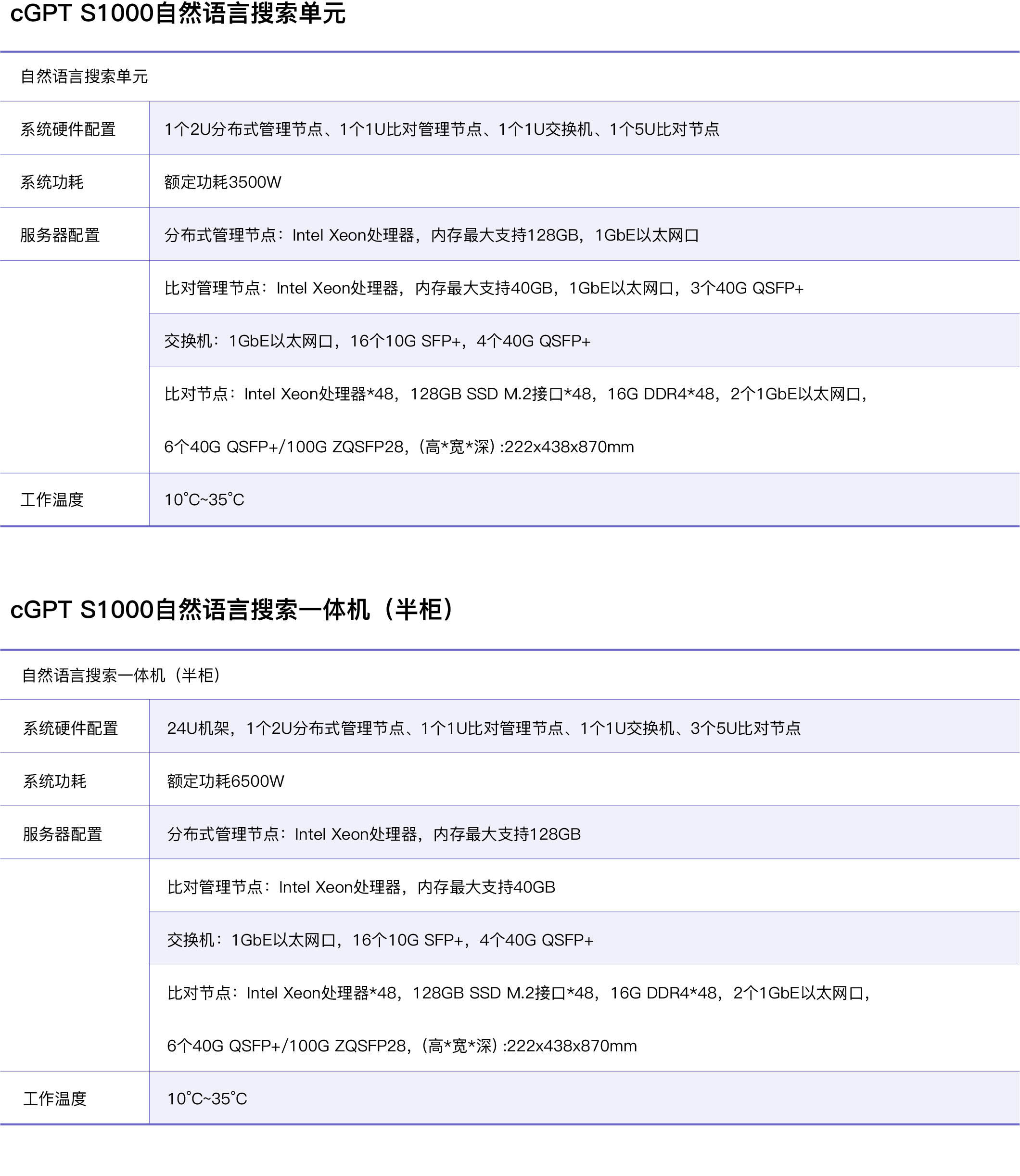Select the second table's 系统功耗 label
Viewport: 1020px width, 1176px height.
55,781
